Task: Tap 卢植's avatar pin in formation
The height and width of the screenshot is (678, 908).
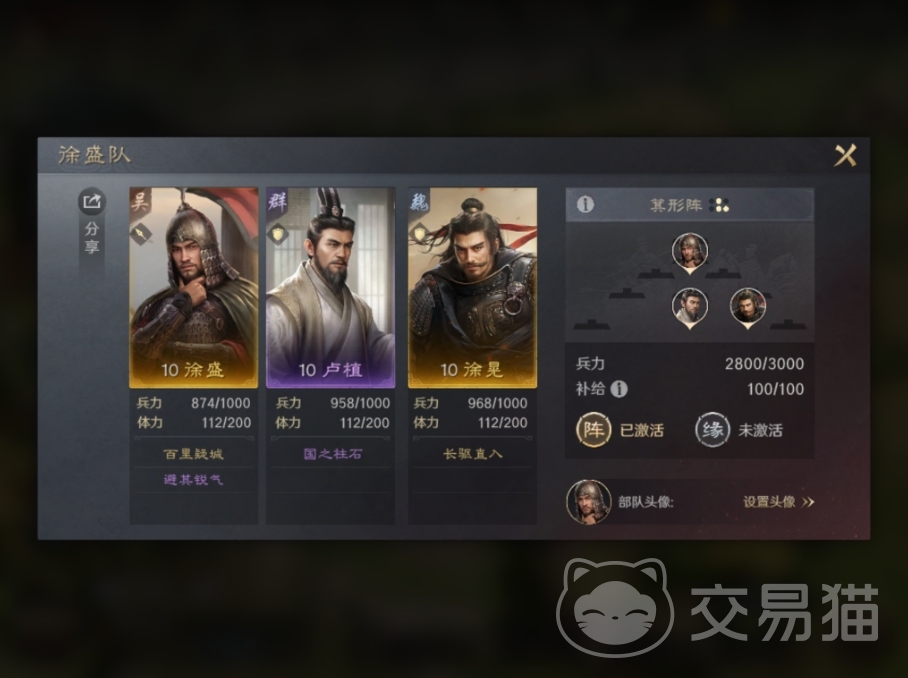Action: [689, 308]
